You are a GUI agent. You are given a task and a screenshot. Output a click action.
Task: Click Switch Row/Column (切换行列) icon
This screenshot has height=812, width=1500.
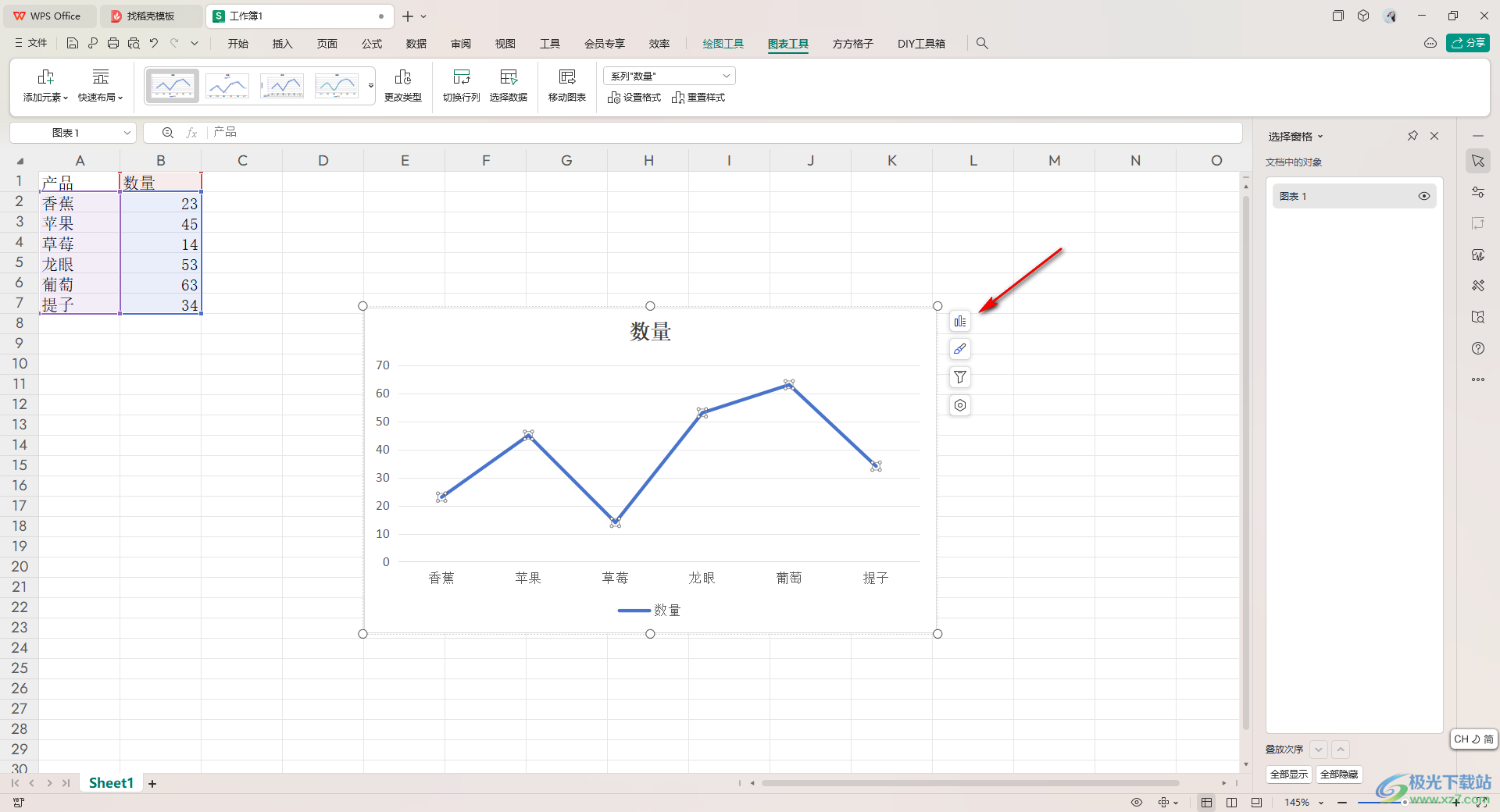(x=462, y=77)
